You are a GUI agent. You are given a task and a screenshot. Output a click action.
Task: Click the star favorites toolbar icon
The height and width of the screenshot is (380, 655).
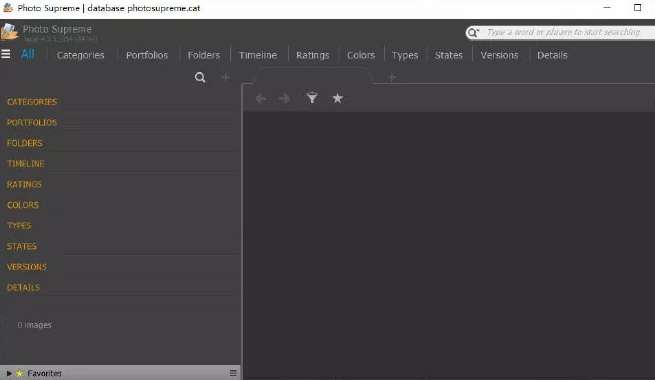[338, 98]
